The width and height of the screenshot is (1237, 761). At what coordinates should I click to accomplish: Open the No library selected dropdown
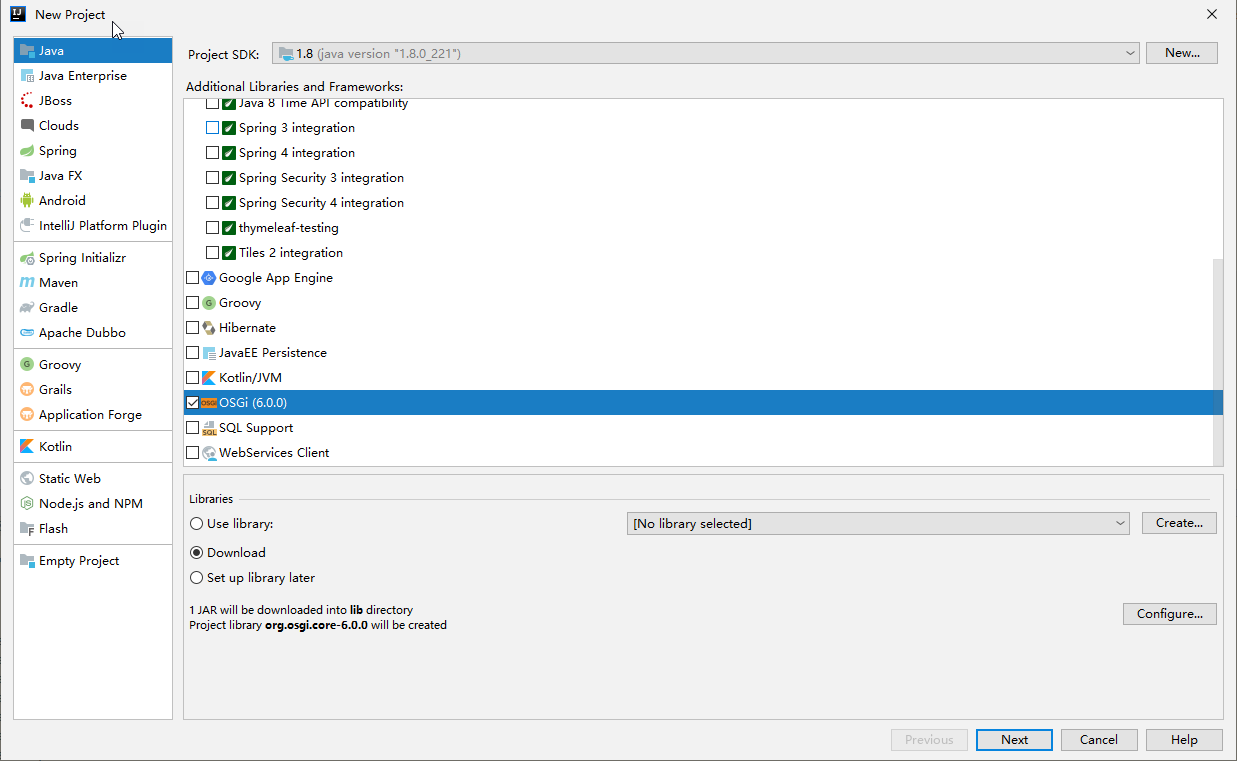click(x=878, y=523)
